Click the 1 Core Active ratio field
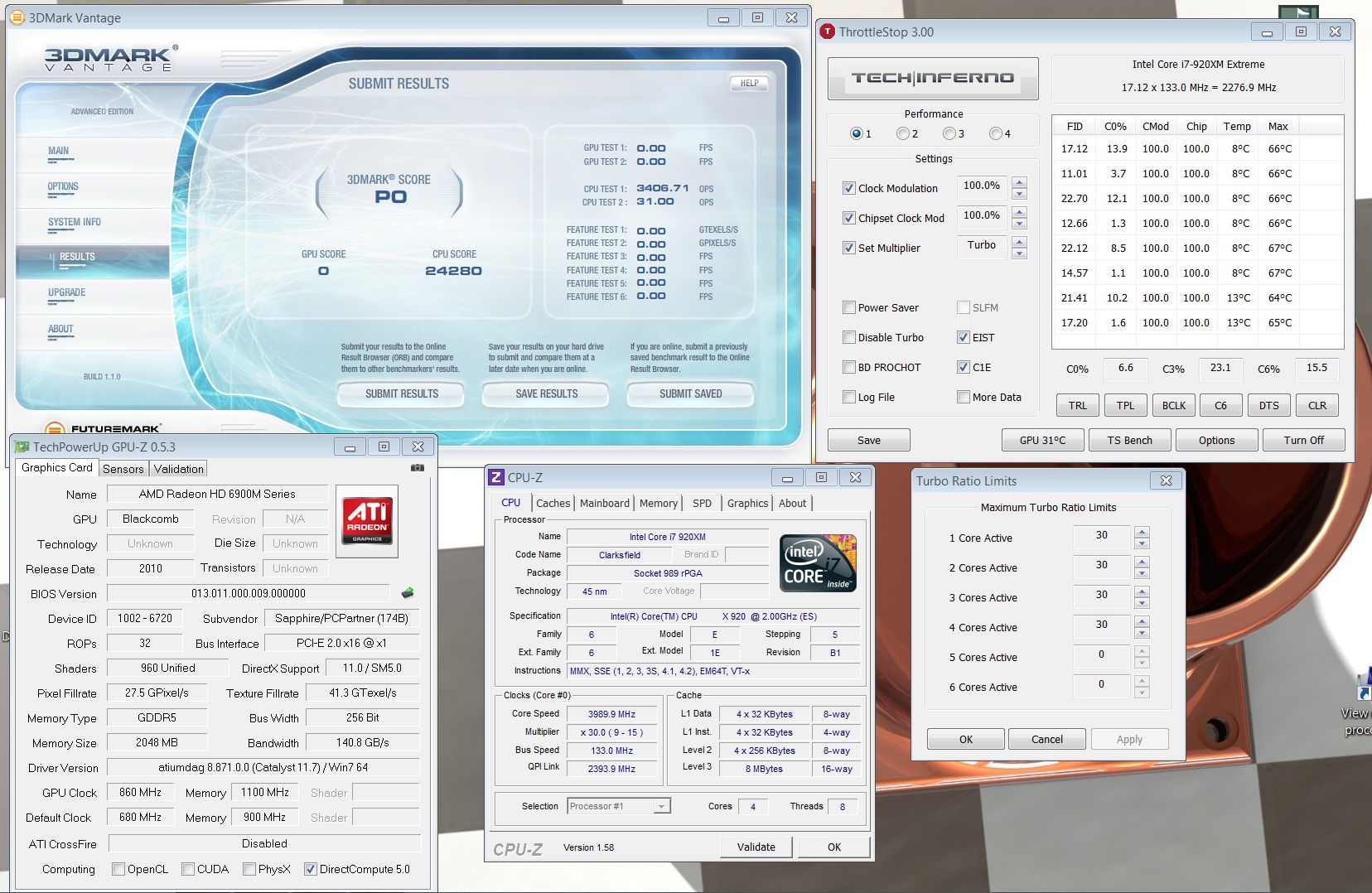 coord(1102,537)
